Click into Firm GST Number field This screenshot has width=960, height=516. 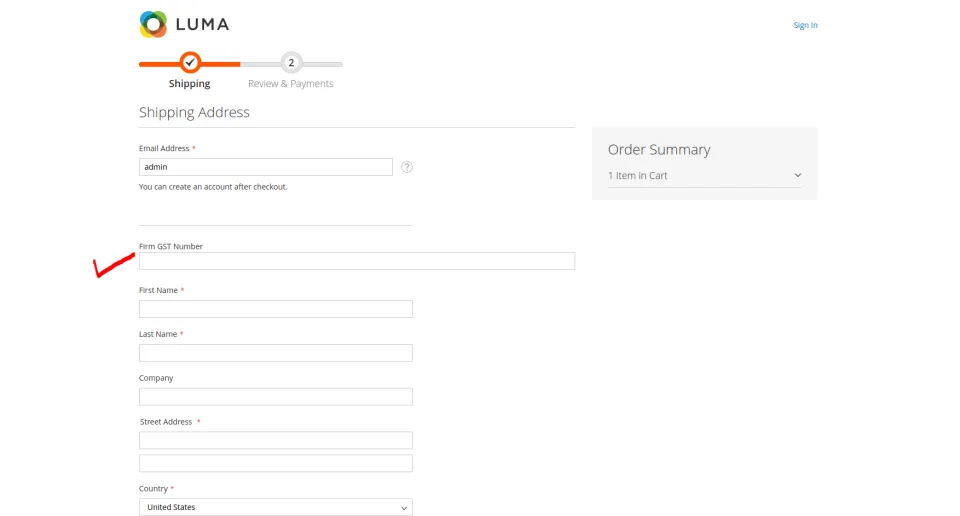[357, 261]
